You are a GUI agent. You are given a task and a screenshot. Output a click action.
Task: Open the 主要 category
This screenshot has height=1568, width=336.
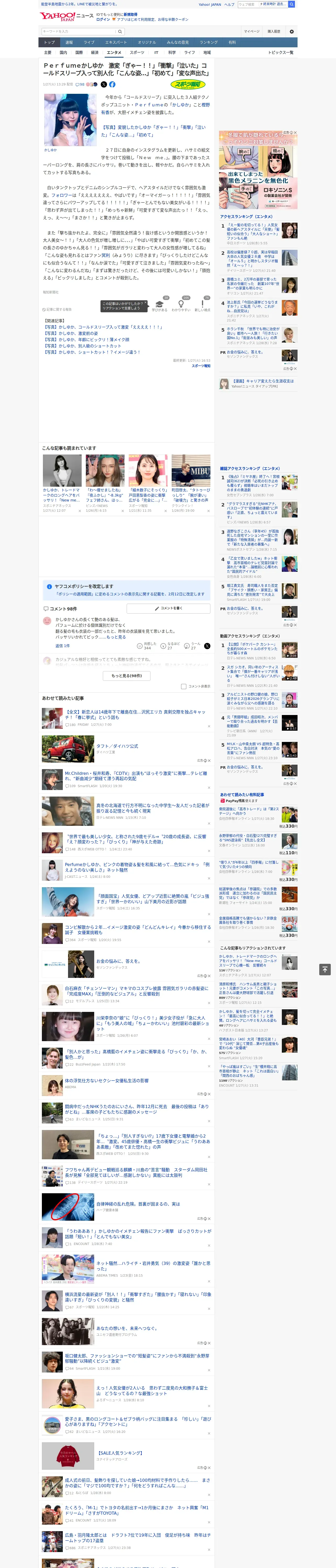coord(48,52)
